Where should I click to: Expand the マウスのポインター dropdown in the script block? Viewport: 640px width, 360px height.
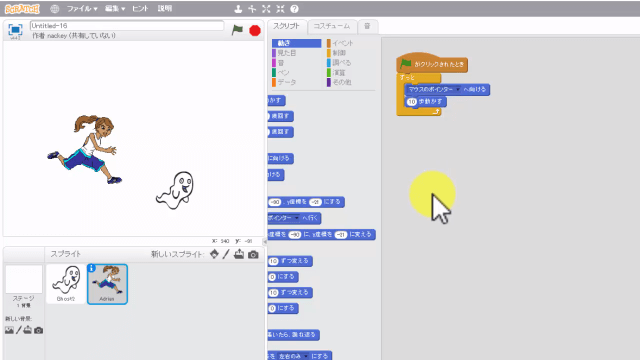[458, 89]
